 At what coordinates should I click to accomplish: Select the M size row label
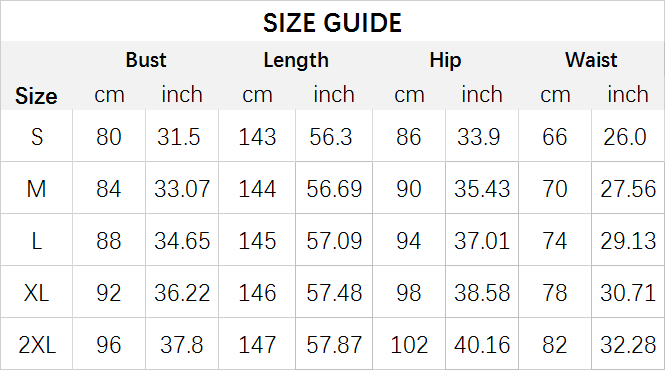click(x=36, y=189)
